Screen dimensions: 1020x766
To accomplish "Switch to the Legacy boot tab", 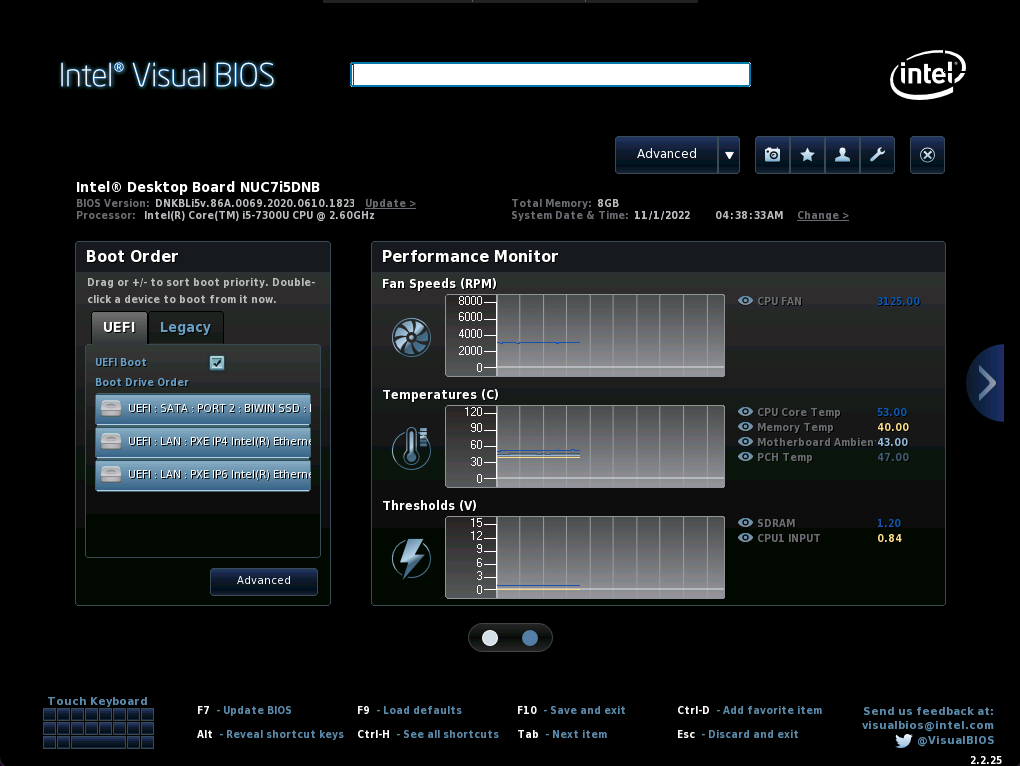I will click(185, 327).
